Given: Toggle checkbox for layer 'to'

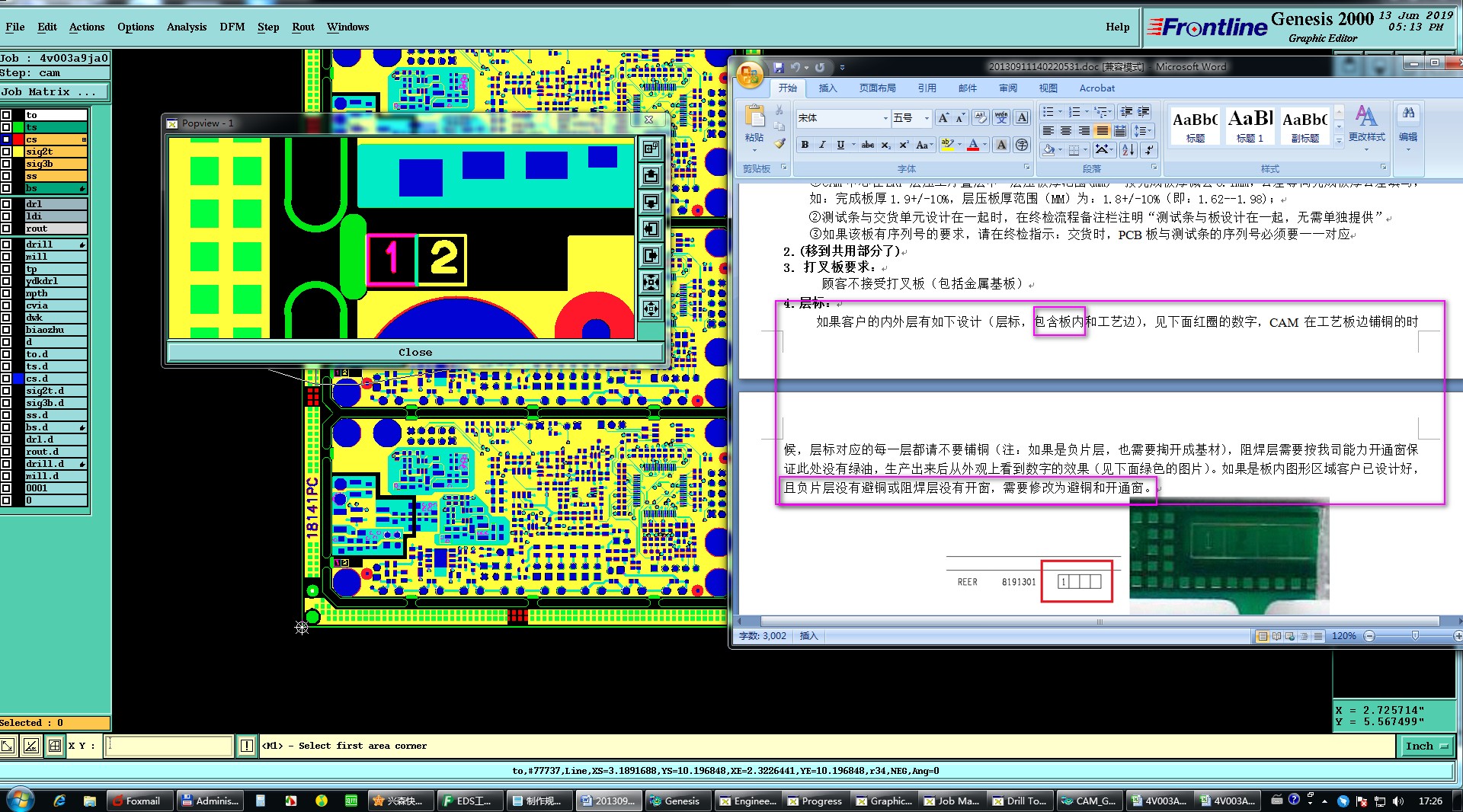Looking at the screenshot, I should 6,115.
